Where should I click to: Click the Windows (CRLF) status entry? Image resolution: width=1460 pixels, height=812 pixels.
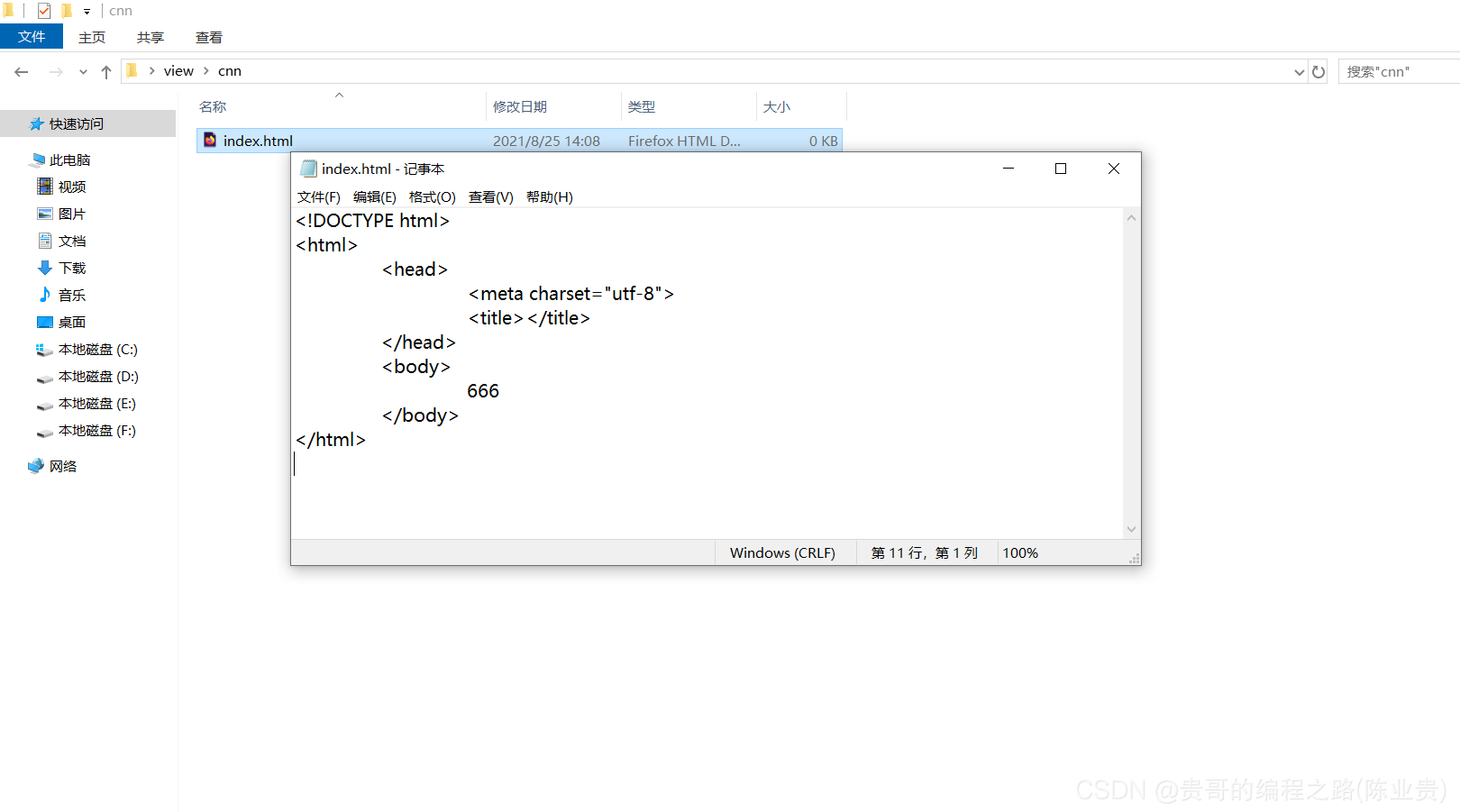pyautogui.click(x=782, y=552)
